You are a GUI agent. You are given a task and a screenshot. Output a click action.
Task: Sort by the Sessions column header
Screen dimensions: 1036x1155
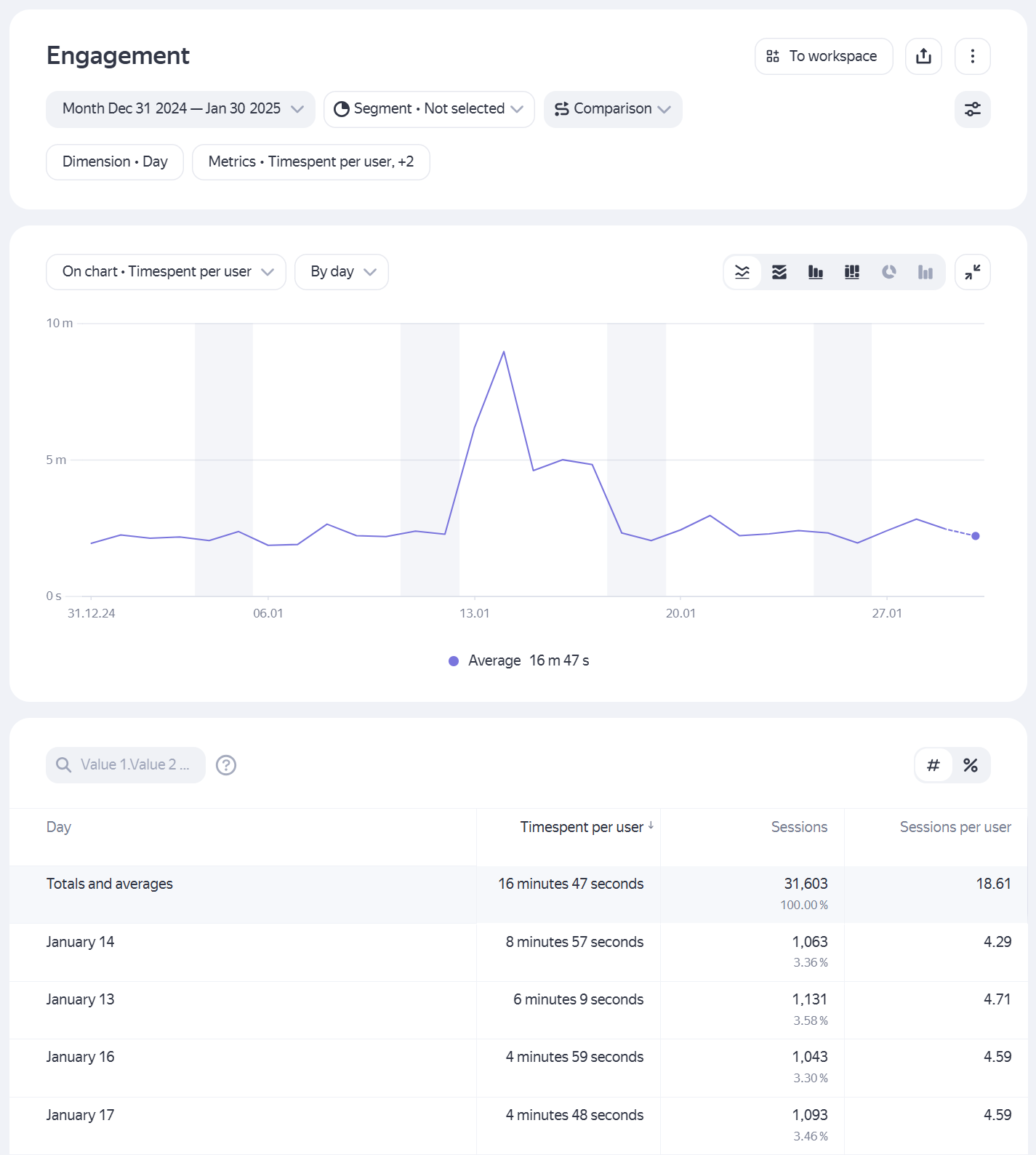point(799,827)
